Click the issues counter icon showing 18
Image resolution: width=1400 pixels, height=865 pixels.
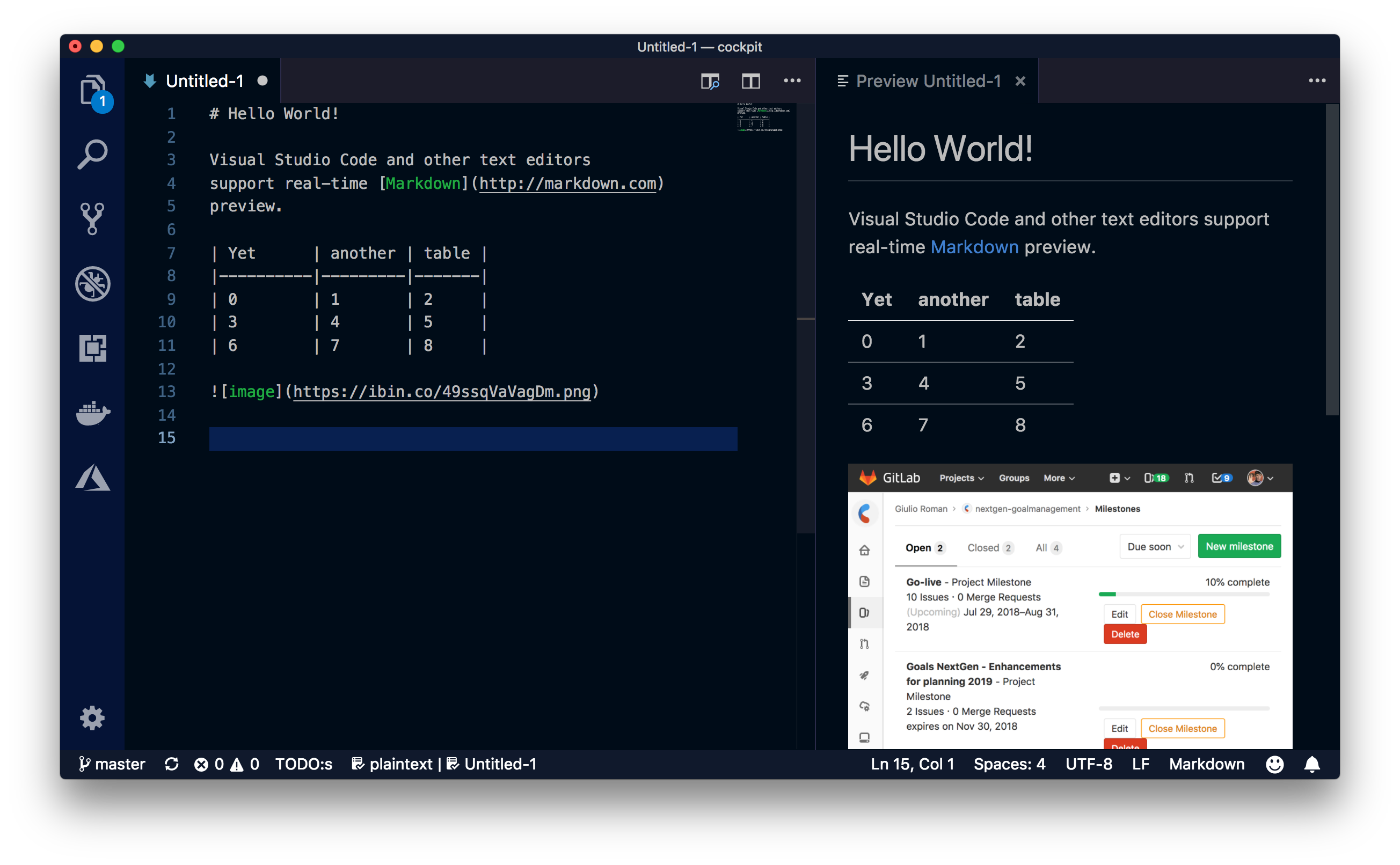tap(1156, 478)
